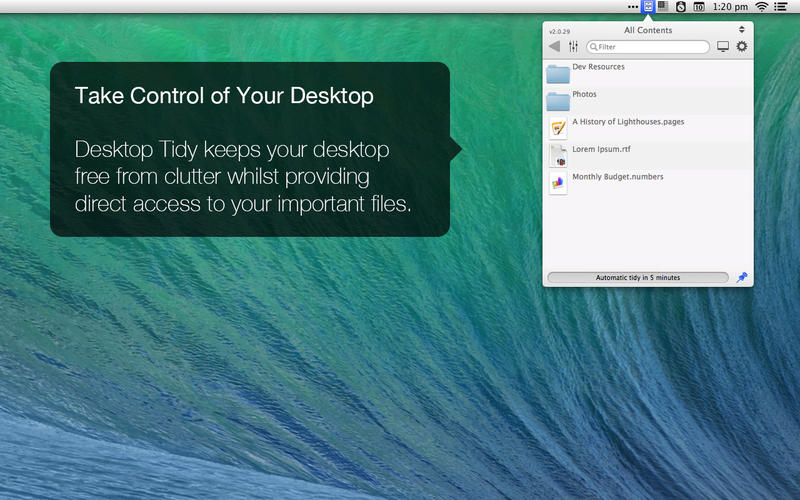This screenshot has width=800, height=500.
Task: Click the Lorem Ipsum rtf file icon
Action: (x=558, y=156)
